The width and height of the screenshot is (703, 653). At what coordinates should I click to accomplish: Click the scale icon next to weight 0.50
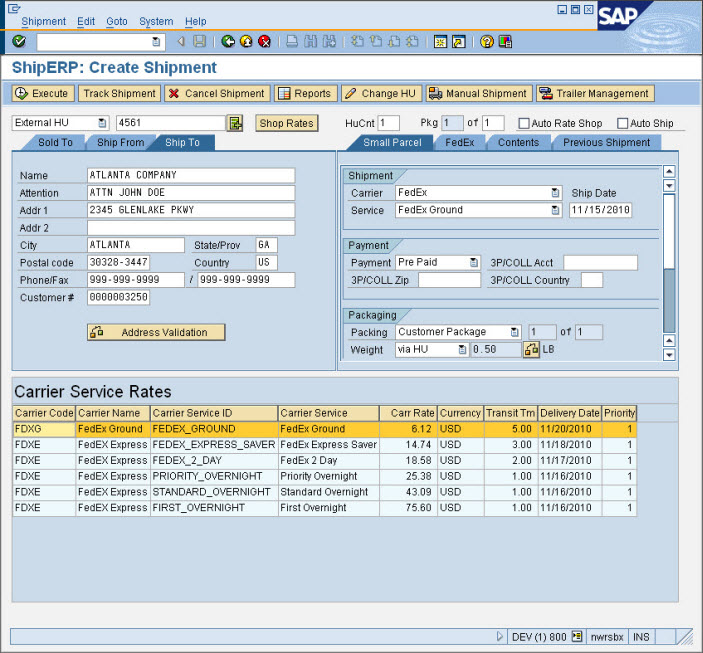pos(532,350)
